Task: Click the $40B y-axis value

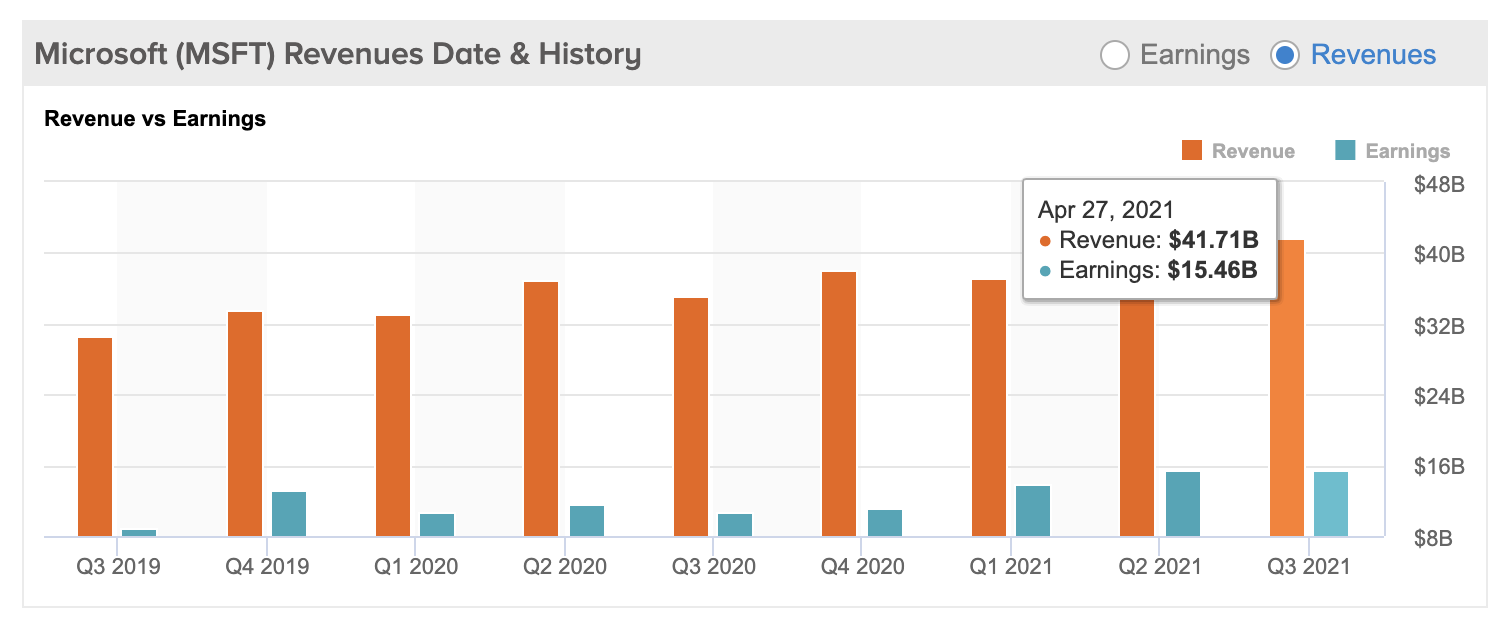Action: 1441,255
